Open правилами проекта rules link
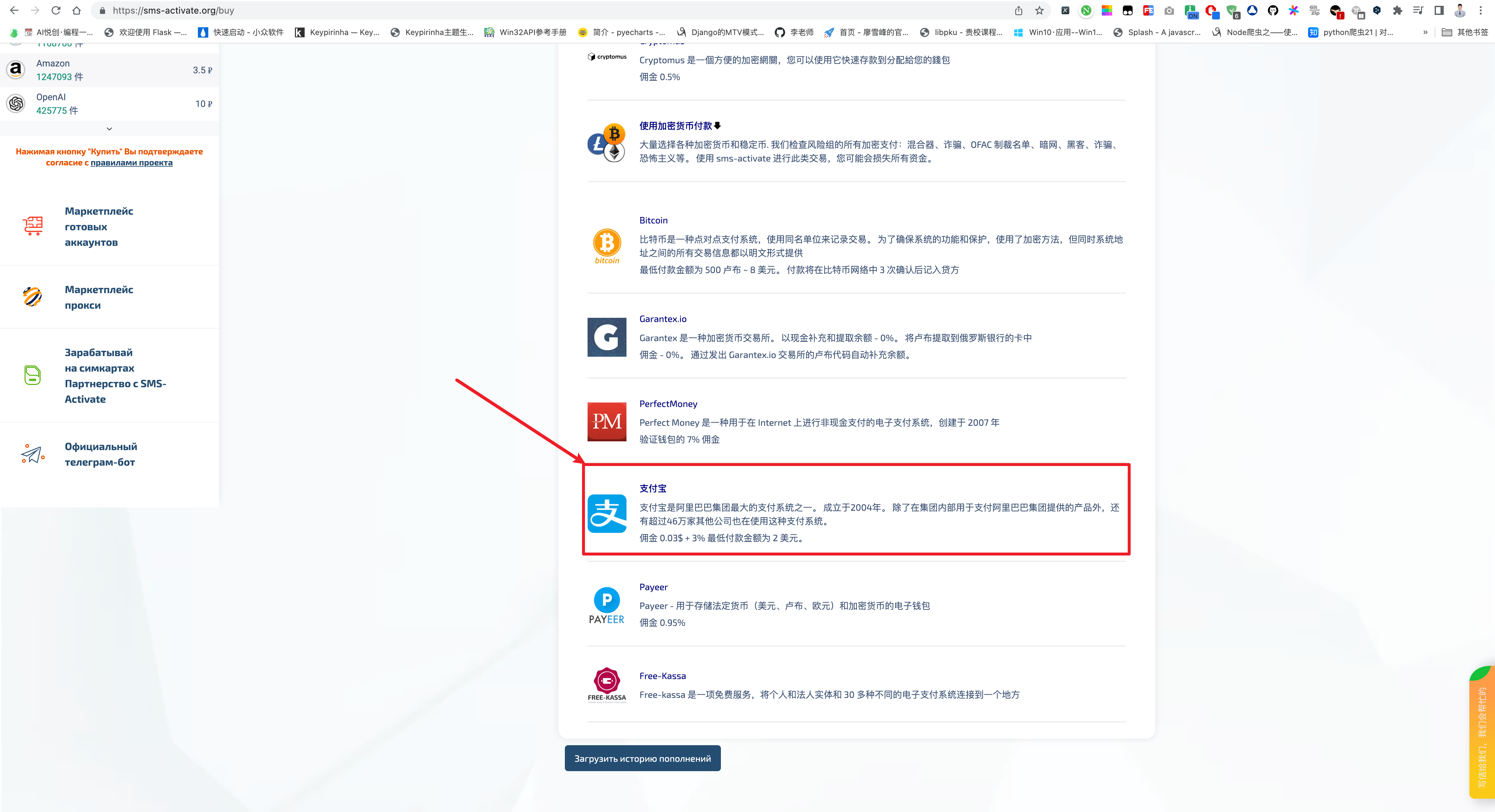Screen dimensions: 1495x812 coord(131,162)
